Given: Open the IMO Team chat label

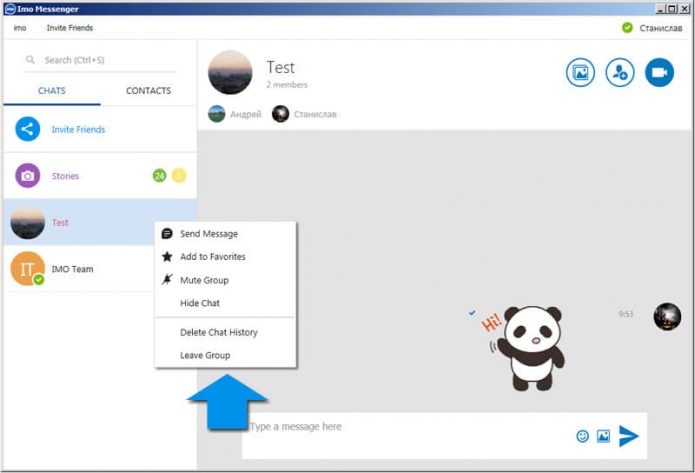Looking at the screenshot, I should 72,269.
